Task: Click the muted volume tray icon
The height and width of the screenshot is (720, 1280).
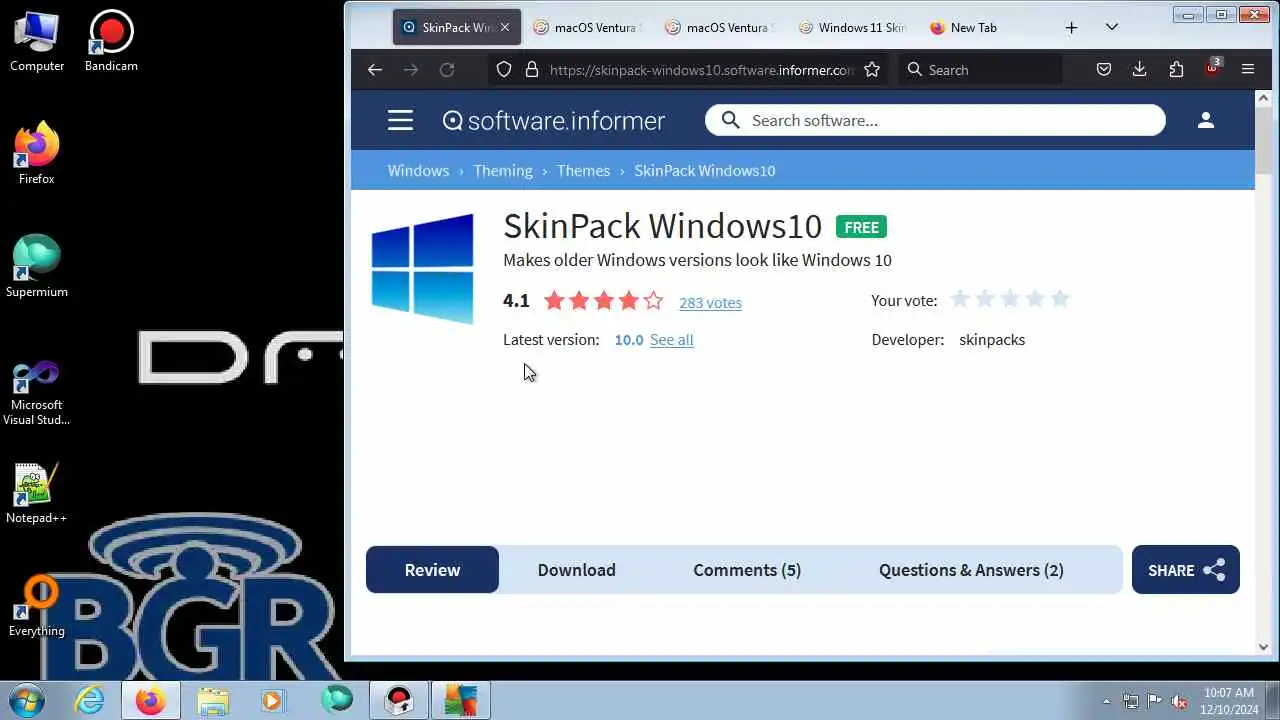Action: tap(1180, 701)
